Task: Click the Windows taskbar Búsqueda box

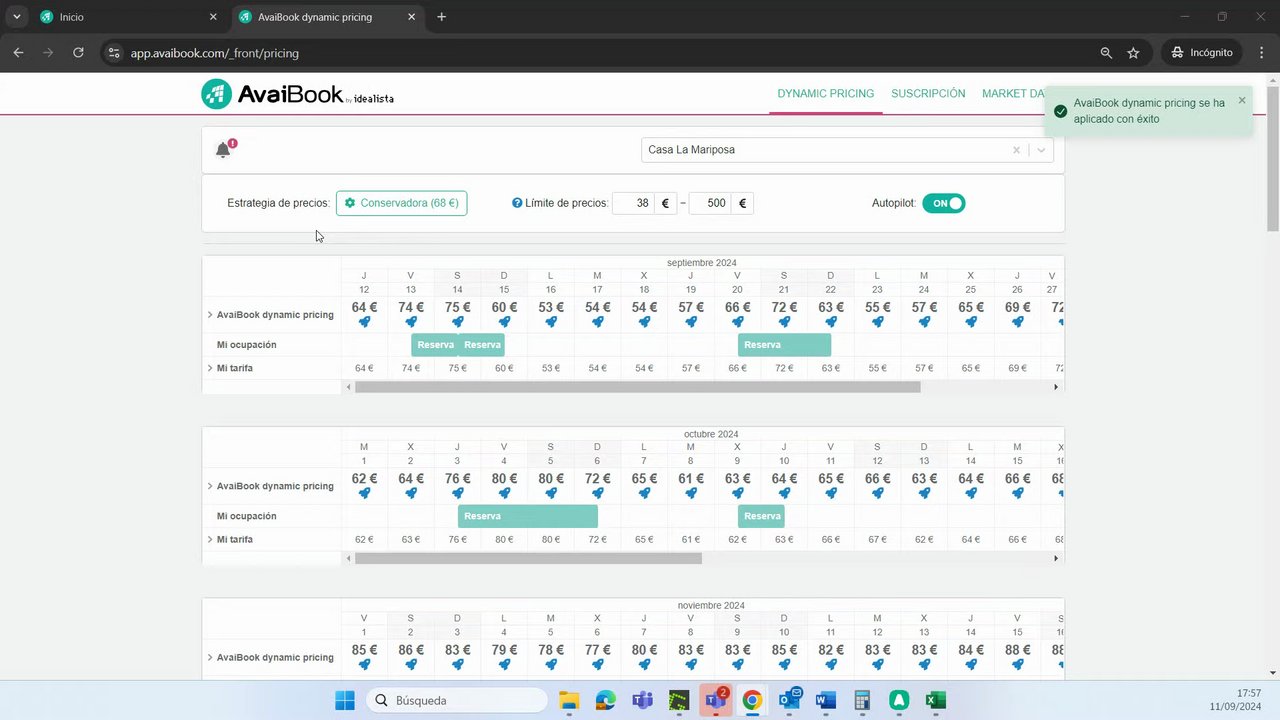Action: 458,700
